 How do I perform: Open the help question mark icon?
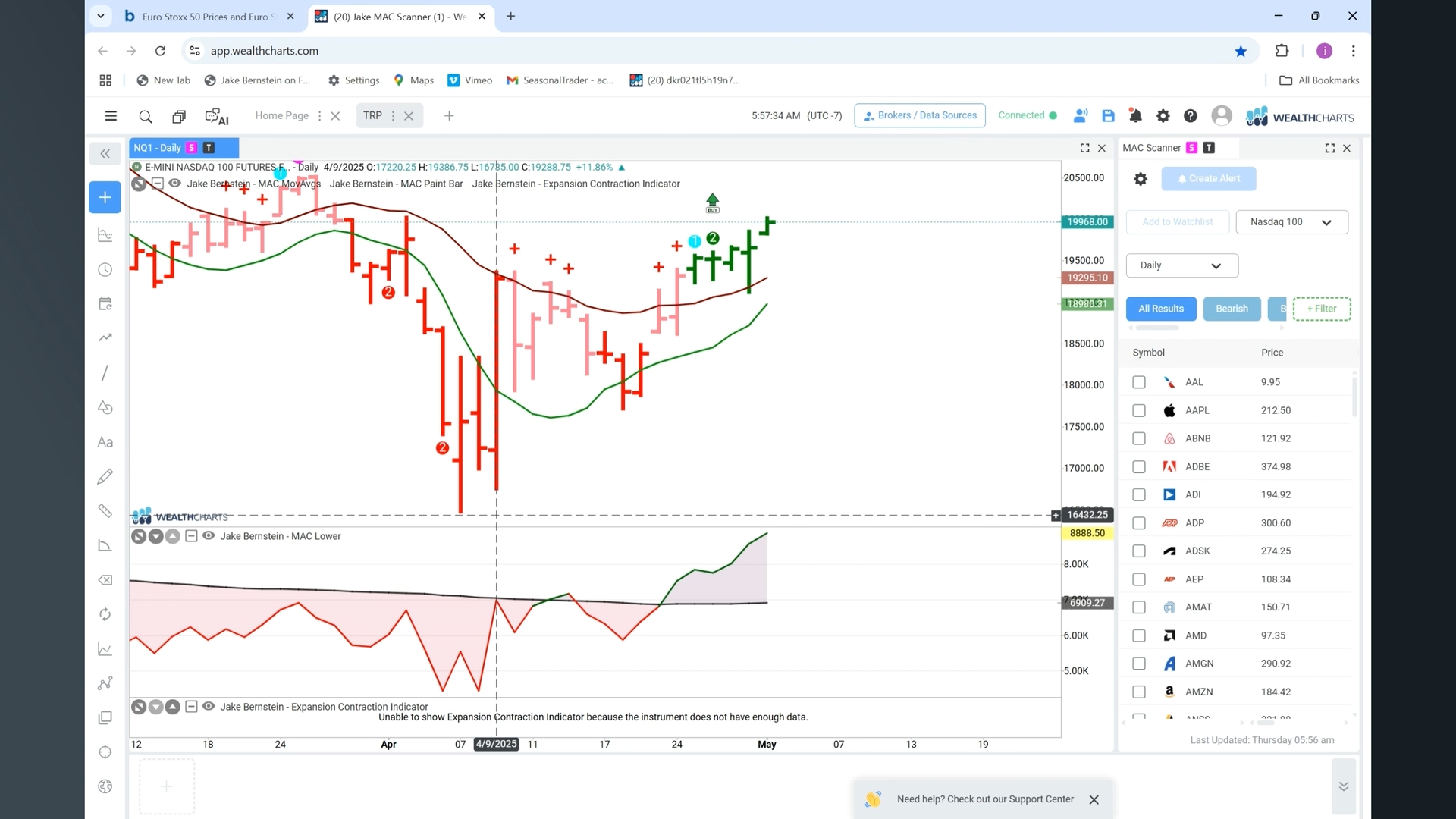pyautogui.click(x=1190, y=115)
